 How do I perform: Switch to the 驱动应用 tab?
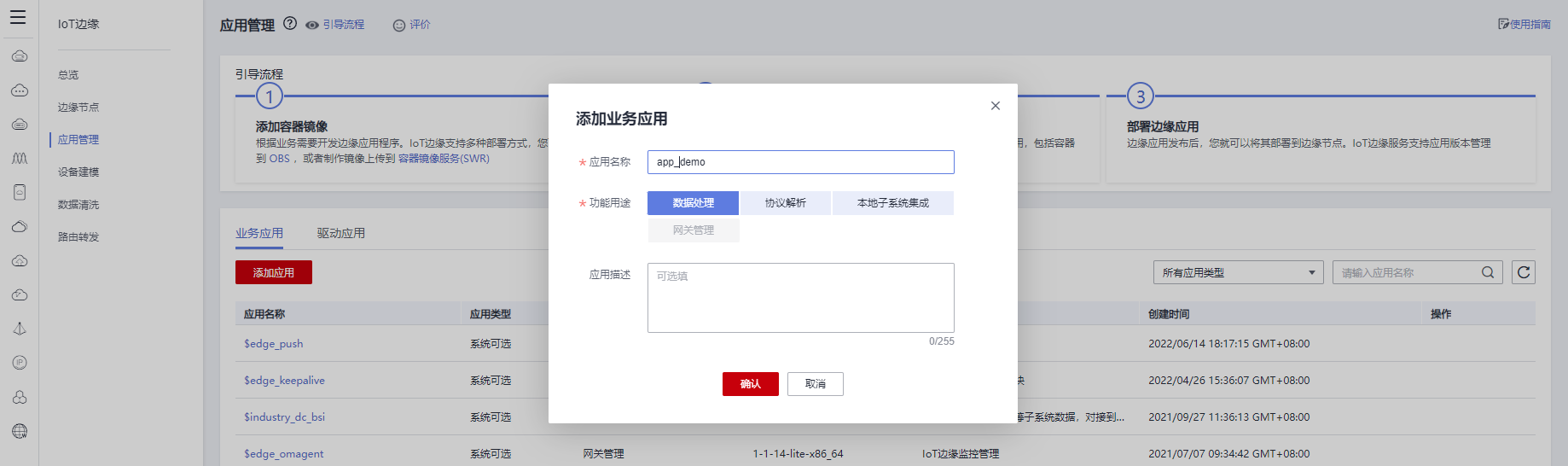point(341,233)
